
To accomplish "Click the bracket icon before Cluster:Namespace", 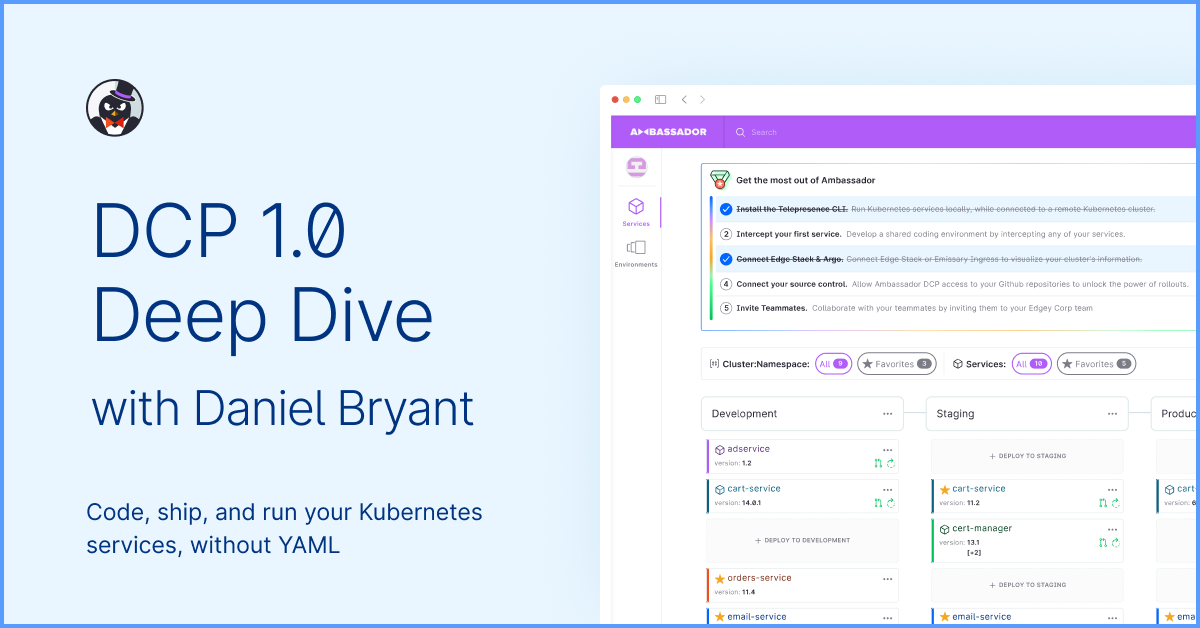I will point(714,364).
